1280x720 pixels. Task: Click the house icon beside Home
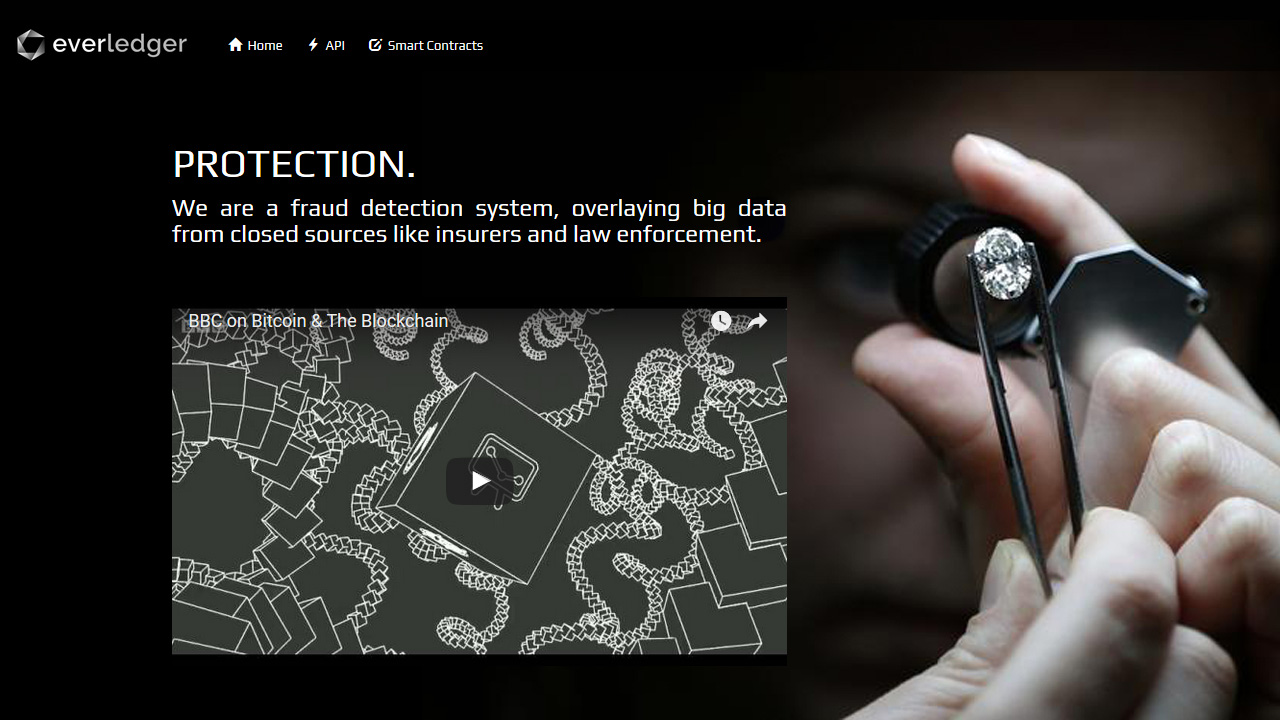(x=236, y=45)
